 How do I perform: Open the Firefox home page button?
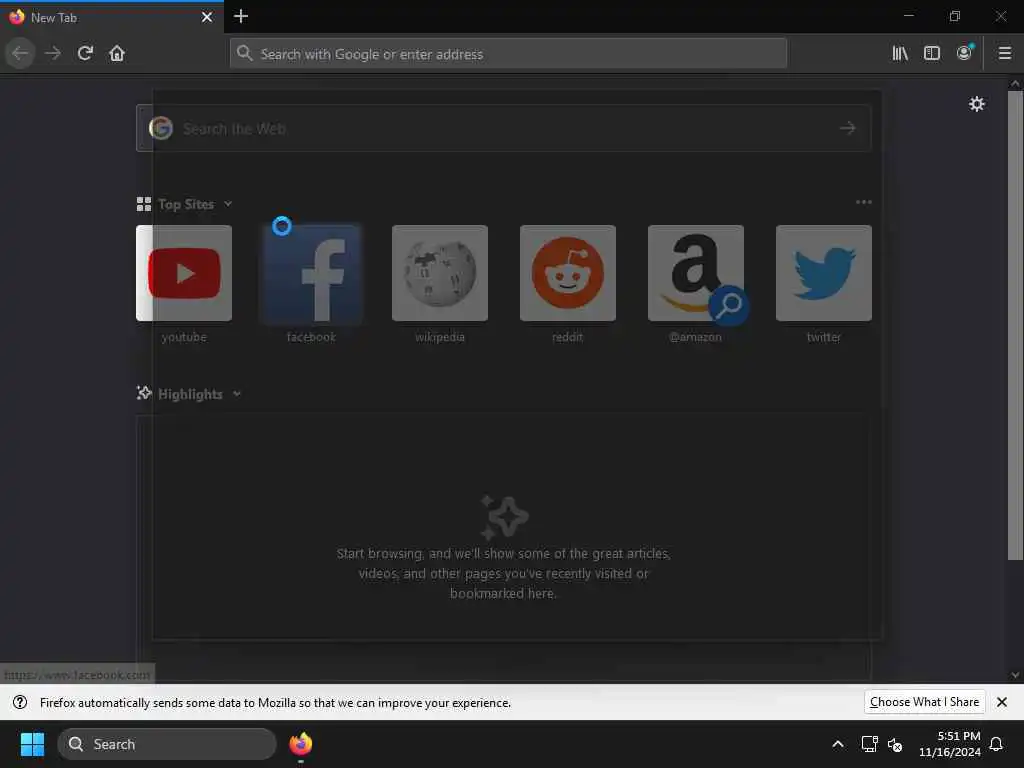point(117,53)
